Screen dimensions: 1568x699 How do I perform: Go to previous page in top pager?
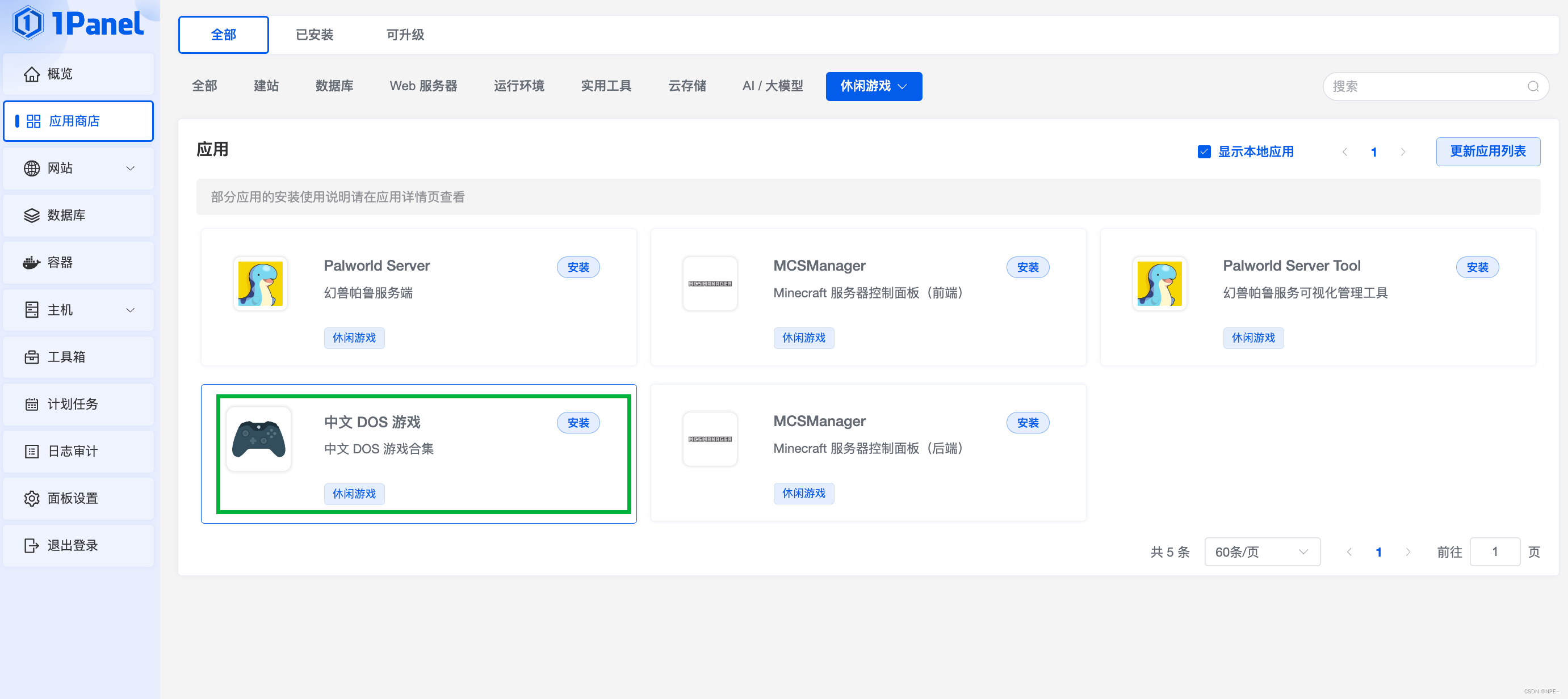(x=1344, y=152)
